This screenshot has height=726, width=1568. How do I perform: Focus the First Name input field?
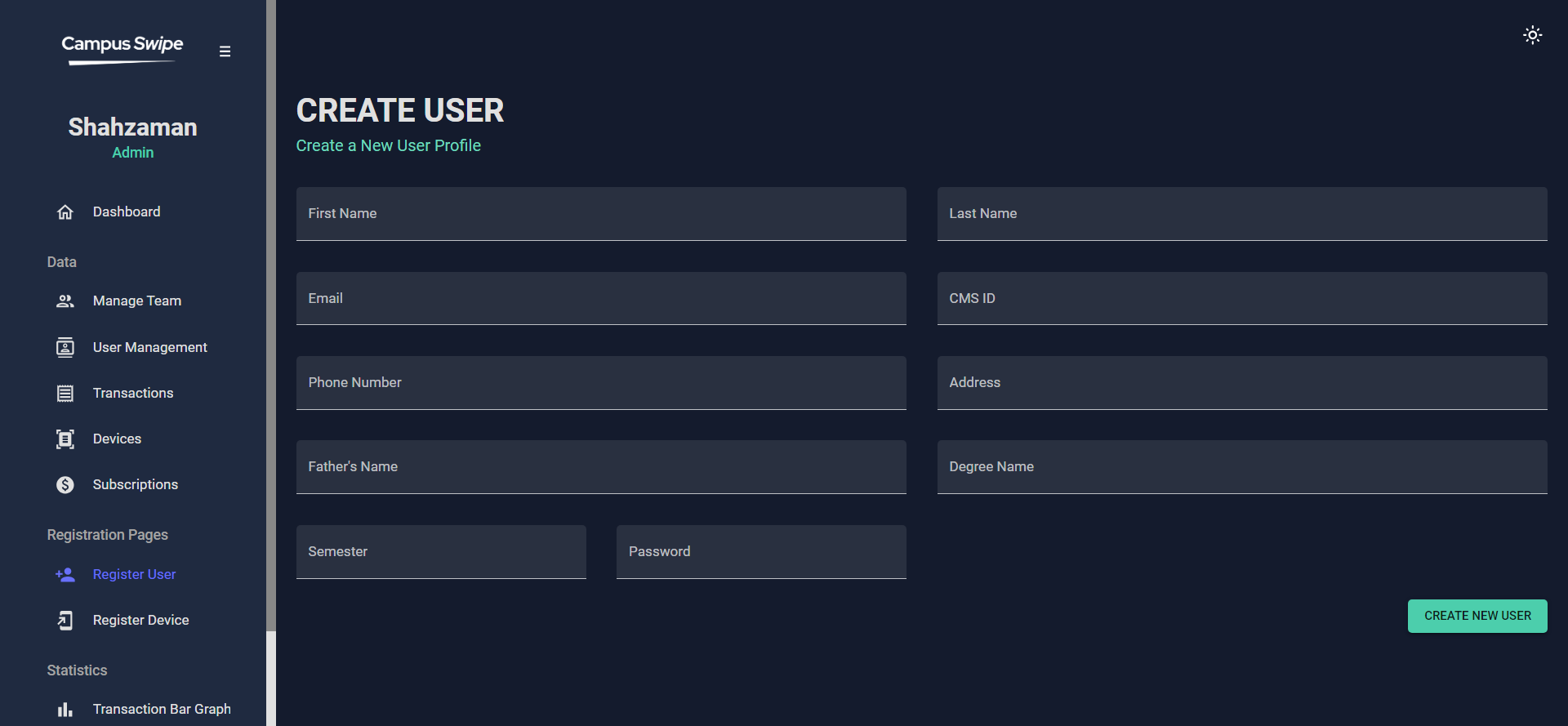(x=601, y=214)
